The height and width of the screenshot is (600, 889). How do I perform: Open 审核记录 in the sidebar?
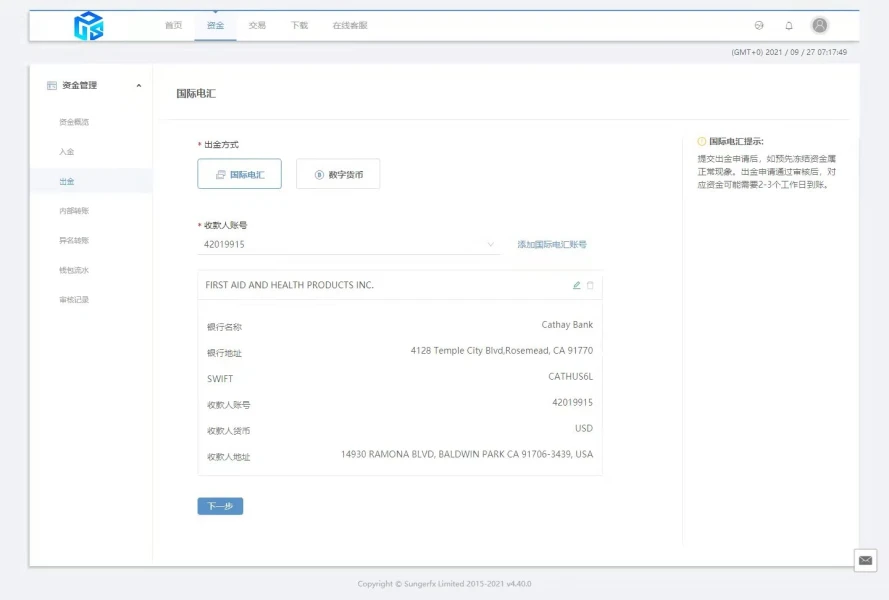pos(74,300)
